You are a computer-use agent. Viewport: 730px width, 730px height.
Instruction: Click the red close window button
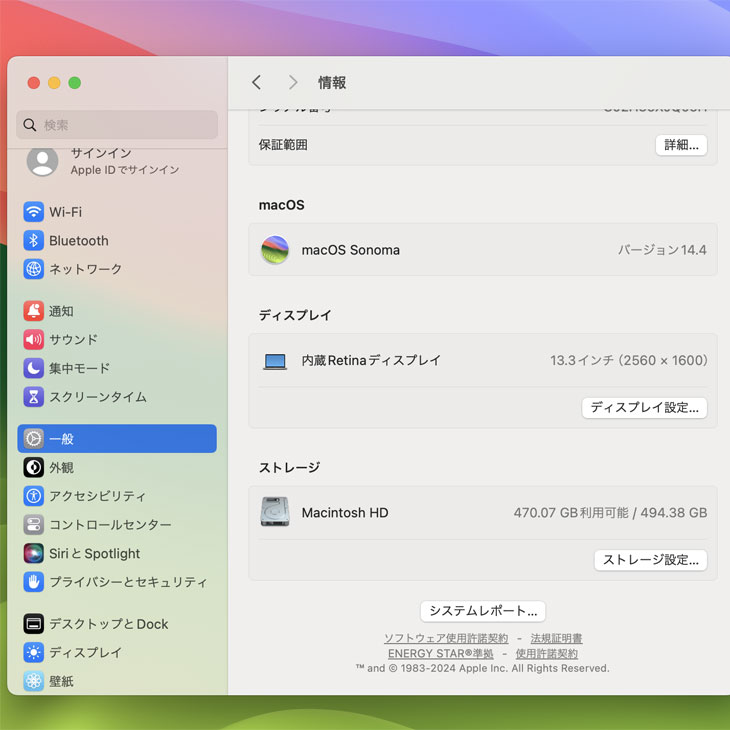(34, 83)
